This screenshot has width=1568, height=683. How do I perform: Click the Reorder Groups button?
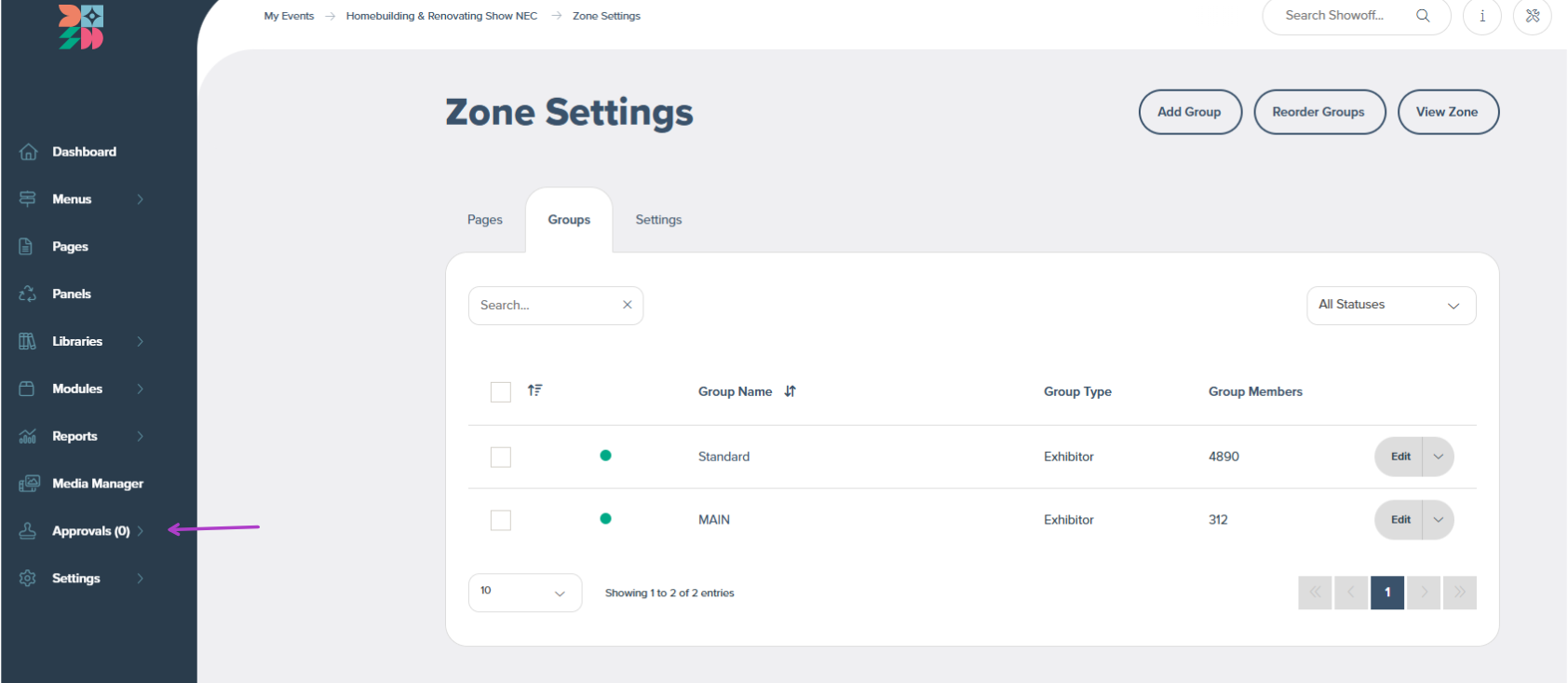(x=1319, y=112)
